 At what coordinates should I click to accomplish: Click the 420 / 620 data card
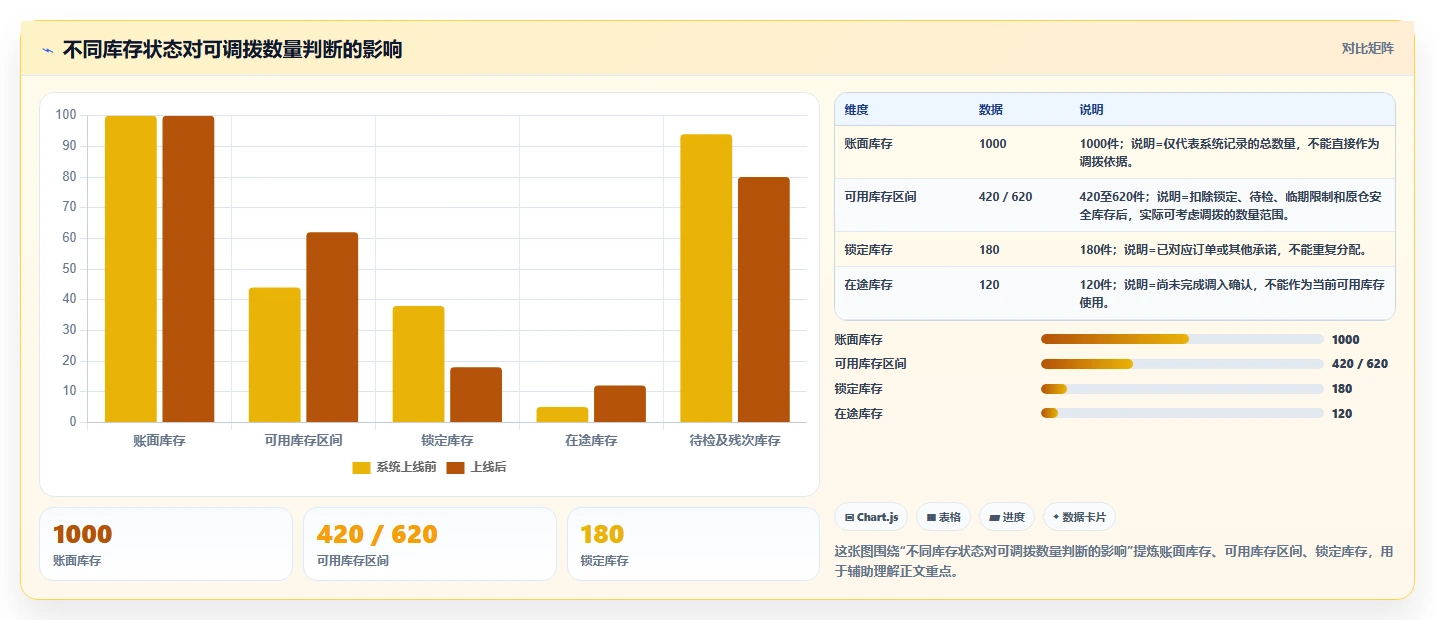pos(430,544)
